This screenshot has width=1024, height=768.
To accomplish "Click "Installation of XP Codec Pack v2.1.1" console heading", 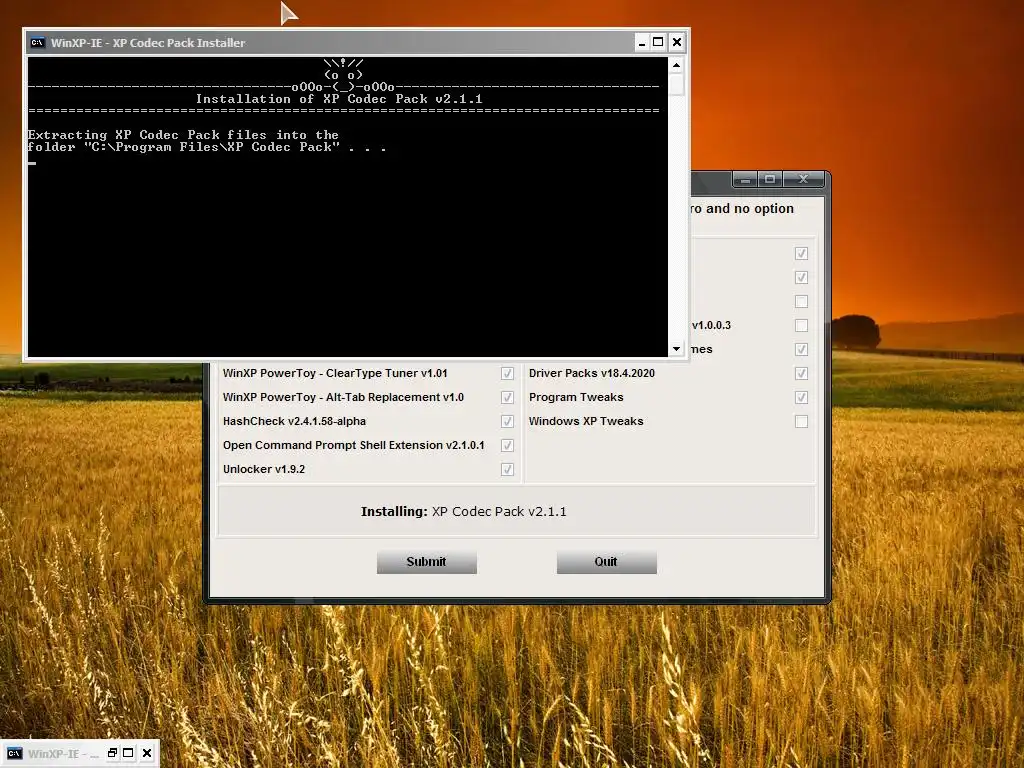I will (339, 99).
